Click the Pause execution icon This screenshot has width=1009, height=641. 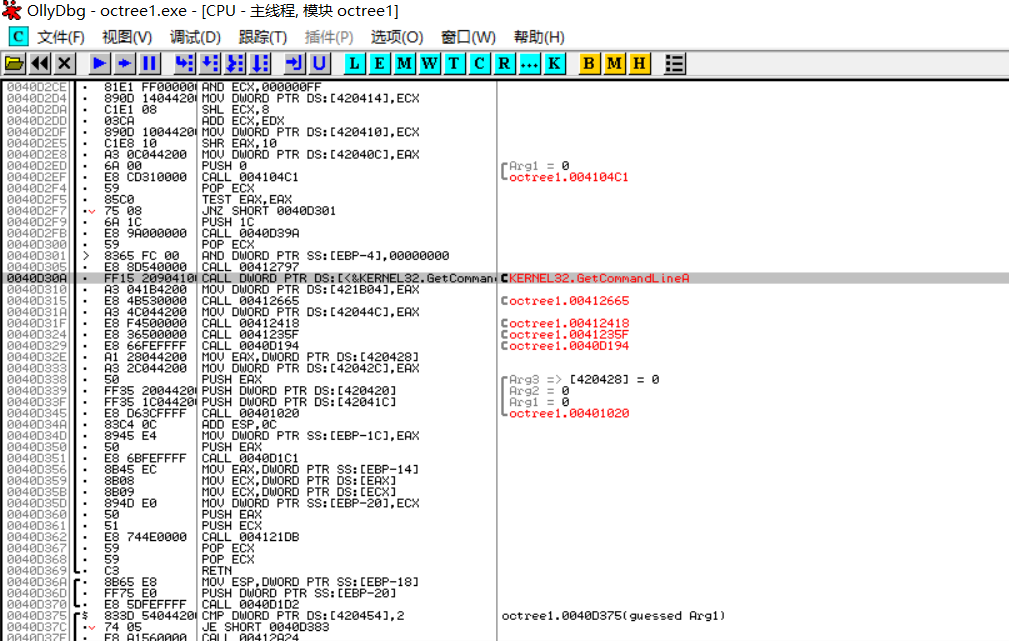150,64
